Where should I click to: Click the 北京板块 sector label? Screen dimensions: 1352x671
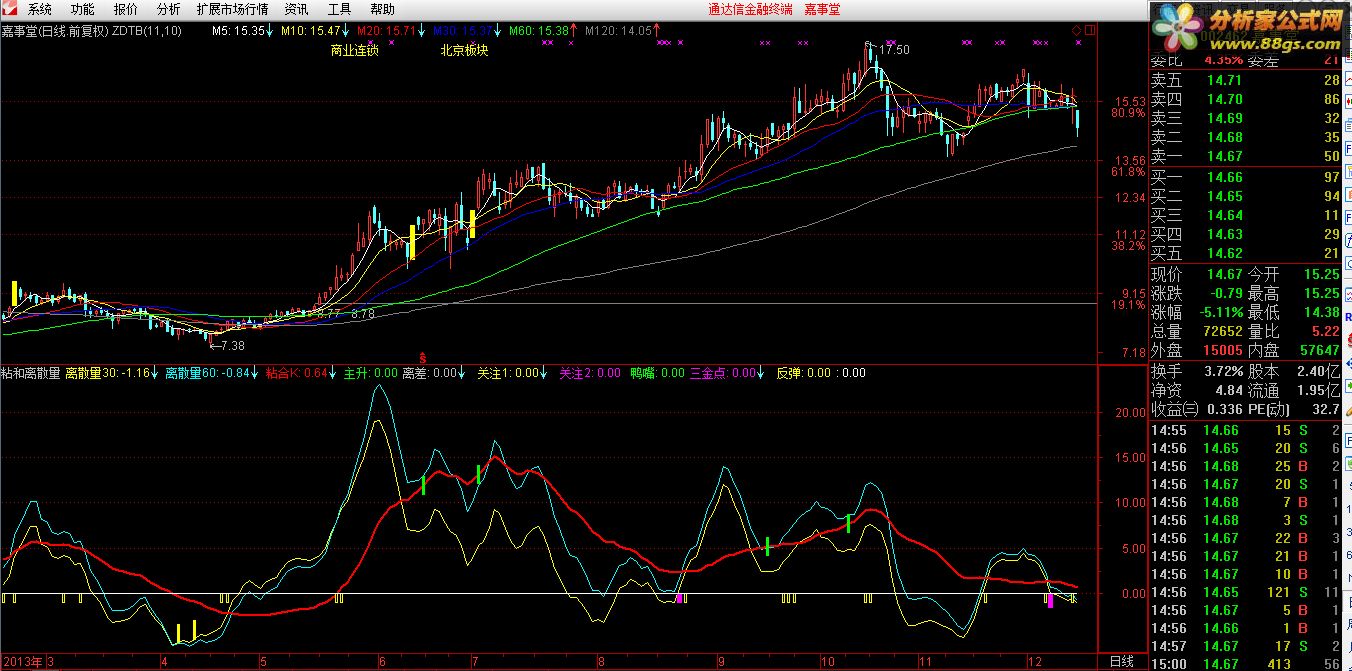tap(464, 49)
